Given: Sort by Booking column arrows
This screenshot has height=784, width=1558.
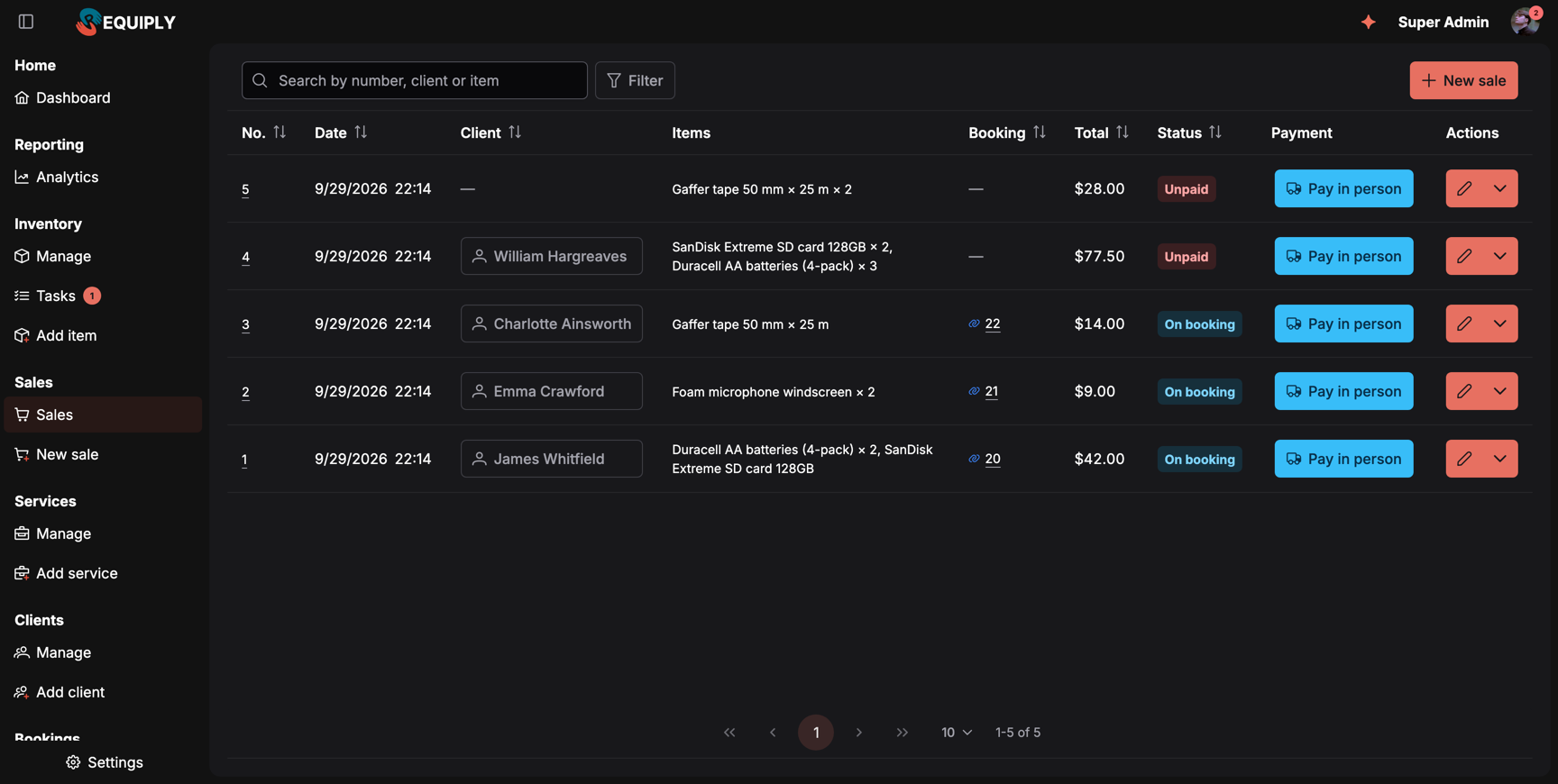Looking at the screenshot, I should coord(1040,132).
